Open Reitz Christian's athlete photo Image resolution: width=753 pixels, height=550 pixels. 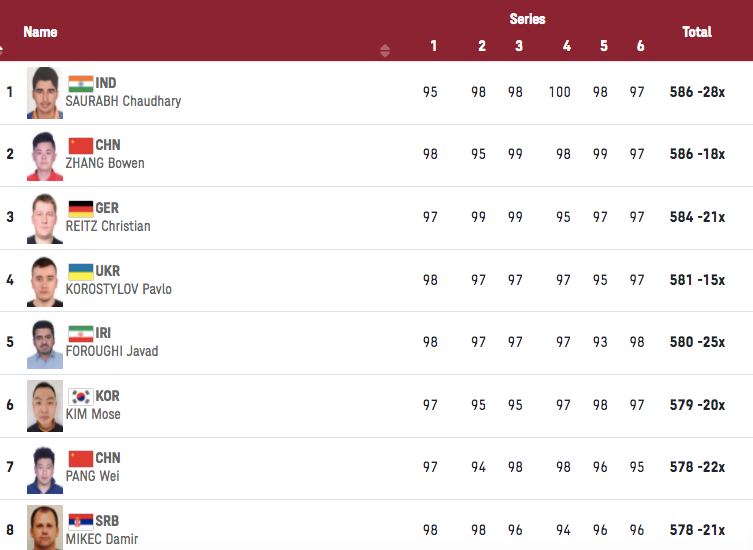click(x=45, y=218)
